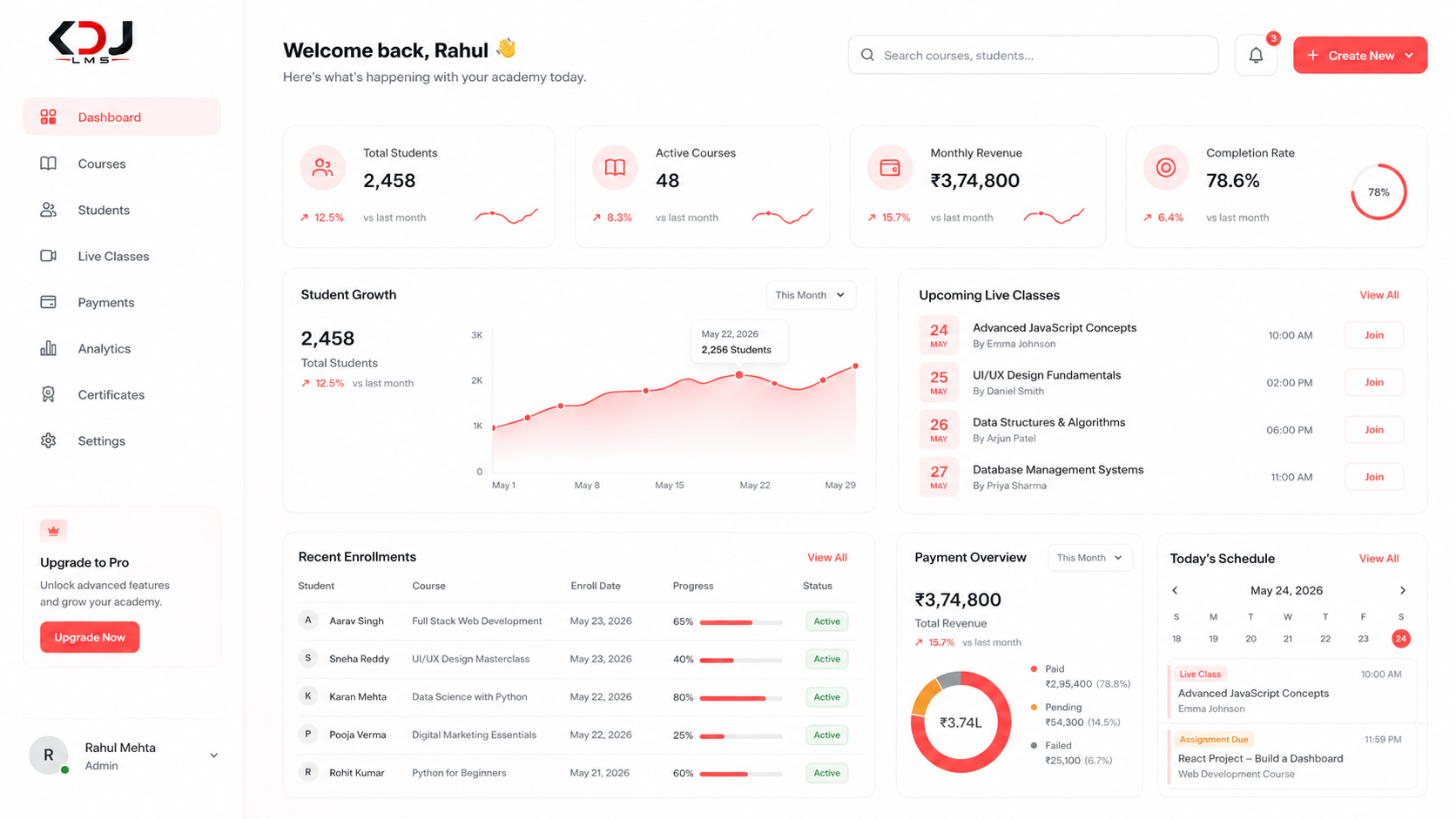
Task: Open the Students menu item
Action: [122, 210]
